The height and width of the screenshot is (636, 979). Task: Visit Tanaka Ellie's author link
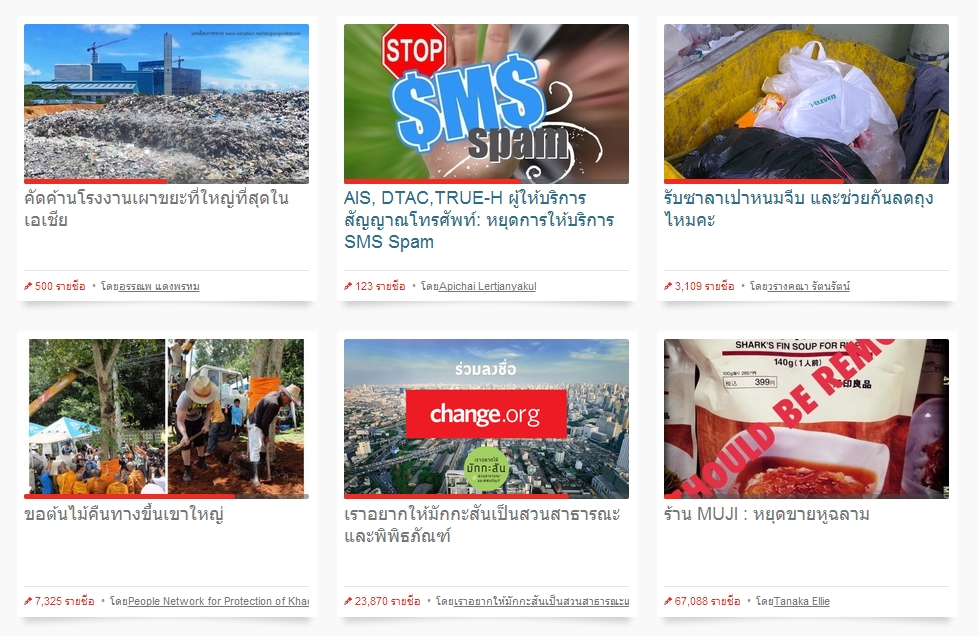(802, 601)
